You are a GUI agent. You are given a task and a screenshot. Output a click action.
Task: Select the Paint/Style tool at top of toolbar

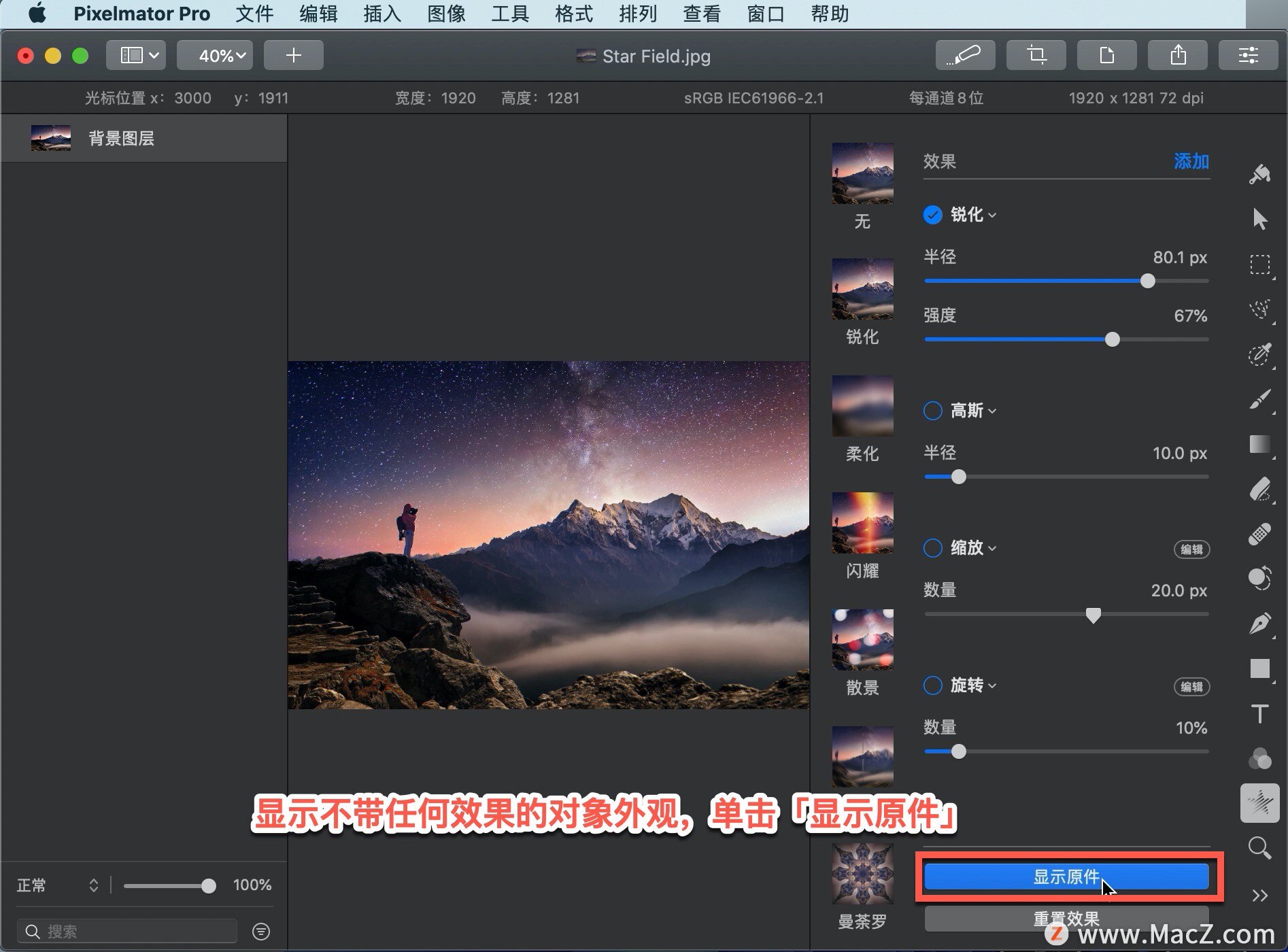point(1259,174)
